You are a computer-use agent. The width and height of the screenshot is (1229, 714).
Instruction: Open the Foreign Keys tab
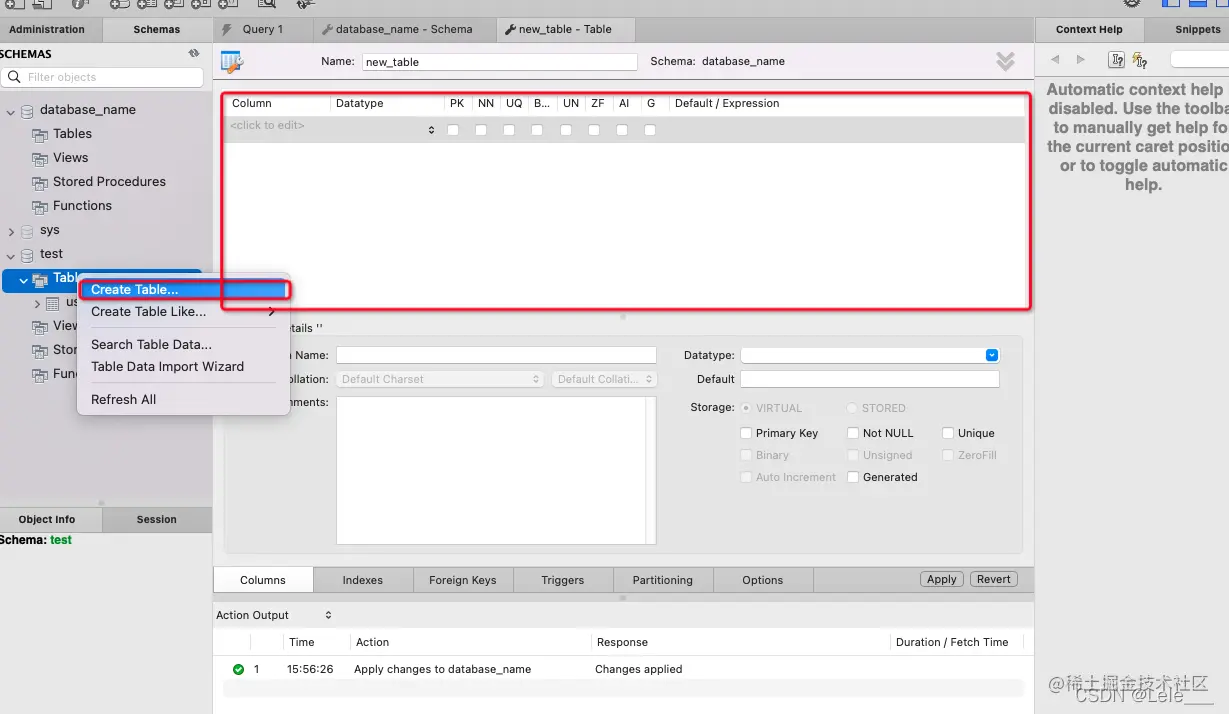[463, 580]
